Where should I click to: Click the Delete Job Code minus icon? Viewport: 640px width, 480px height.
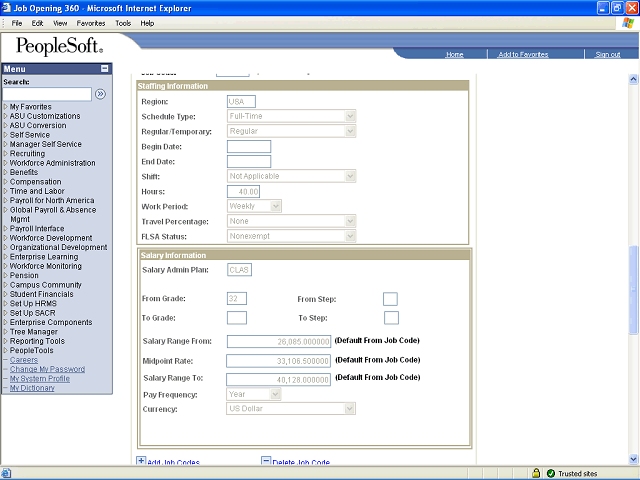tap(266, 461)
